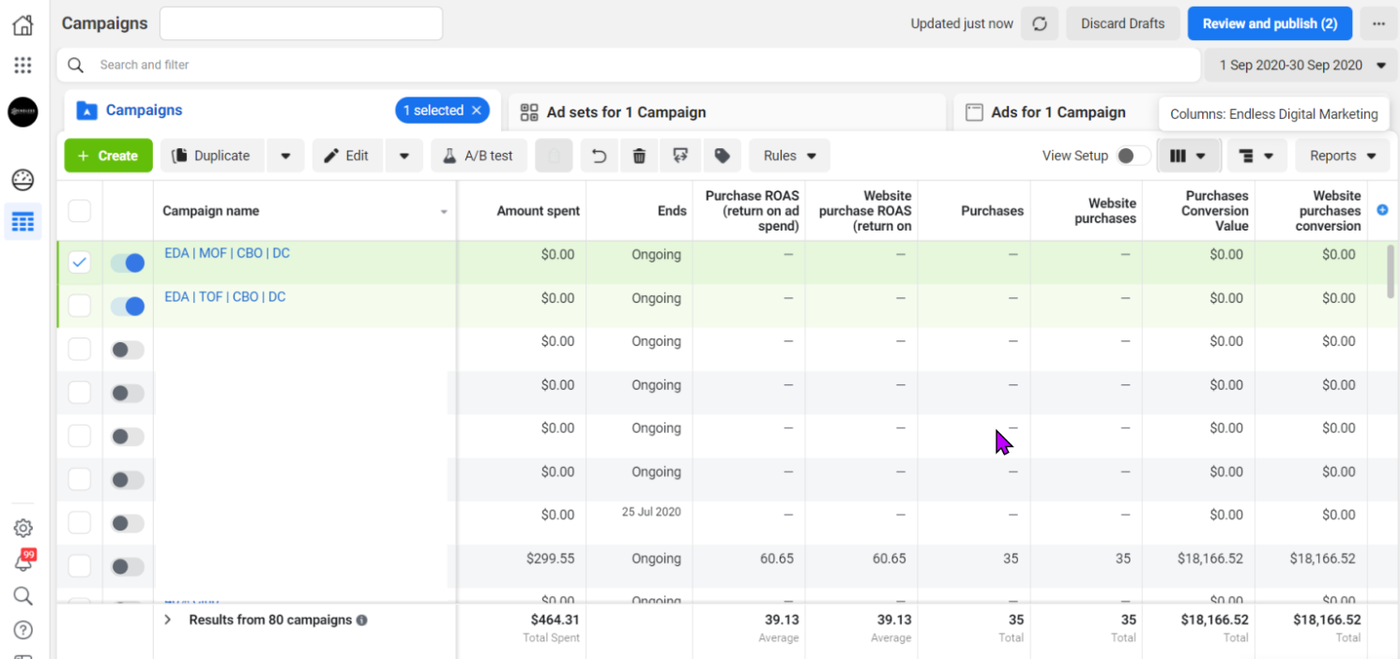Open the date range 1 Sep 2020-30 Sep 2020 picker

1302,65
